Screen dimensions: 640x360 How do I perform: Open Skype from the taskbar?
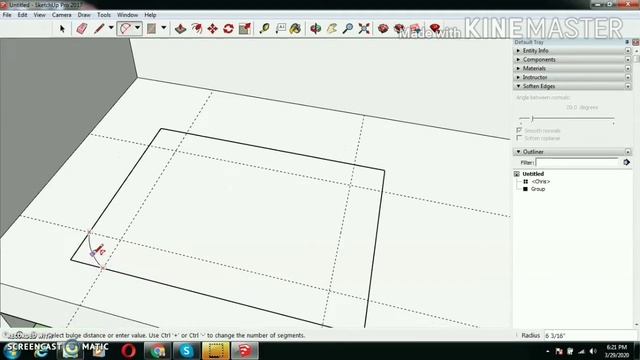pyautogui.click(x=186, y=351)
